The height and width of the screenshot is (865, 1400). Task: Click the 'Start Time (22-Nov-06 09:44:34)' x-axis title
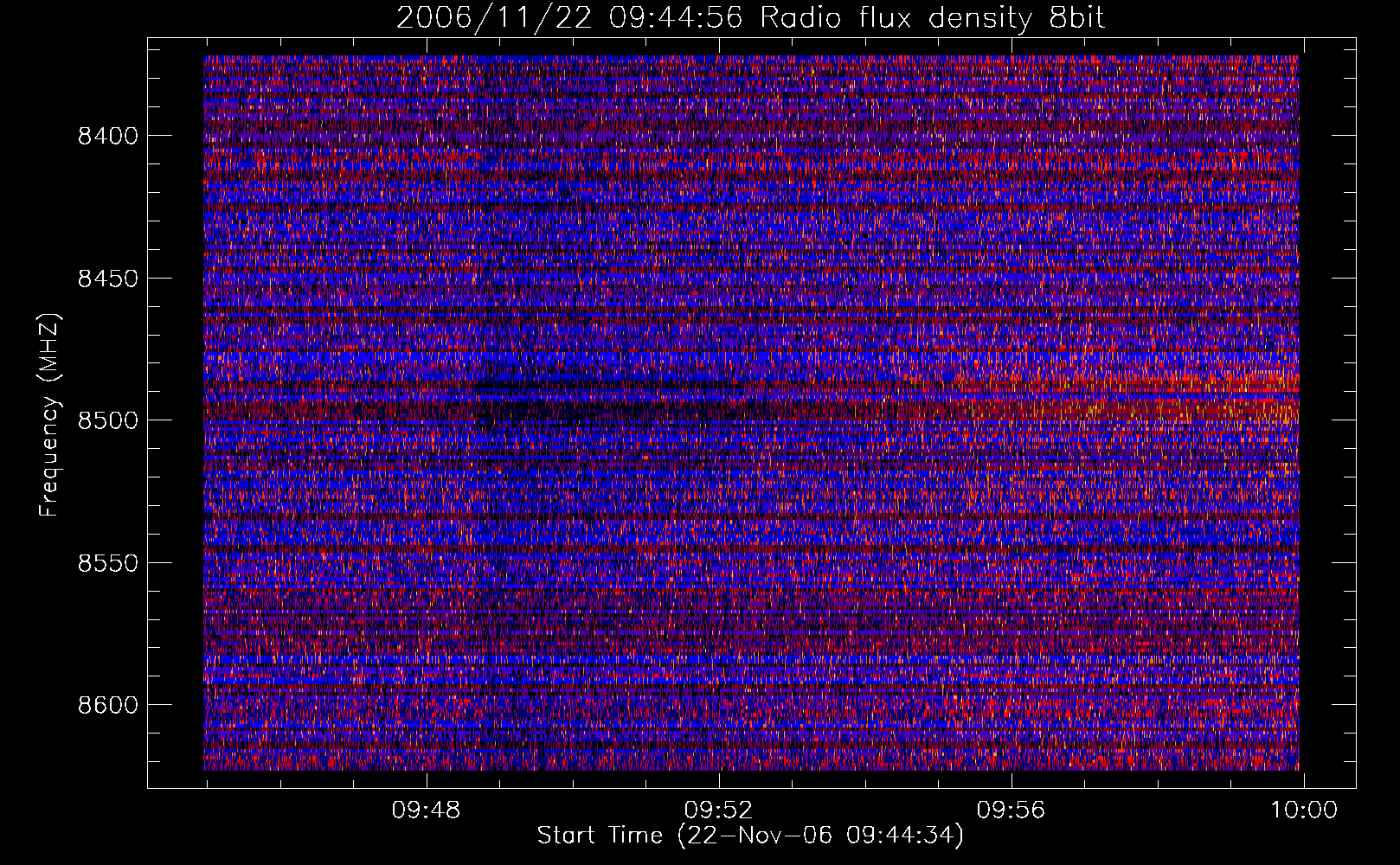pos(750,836)
